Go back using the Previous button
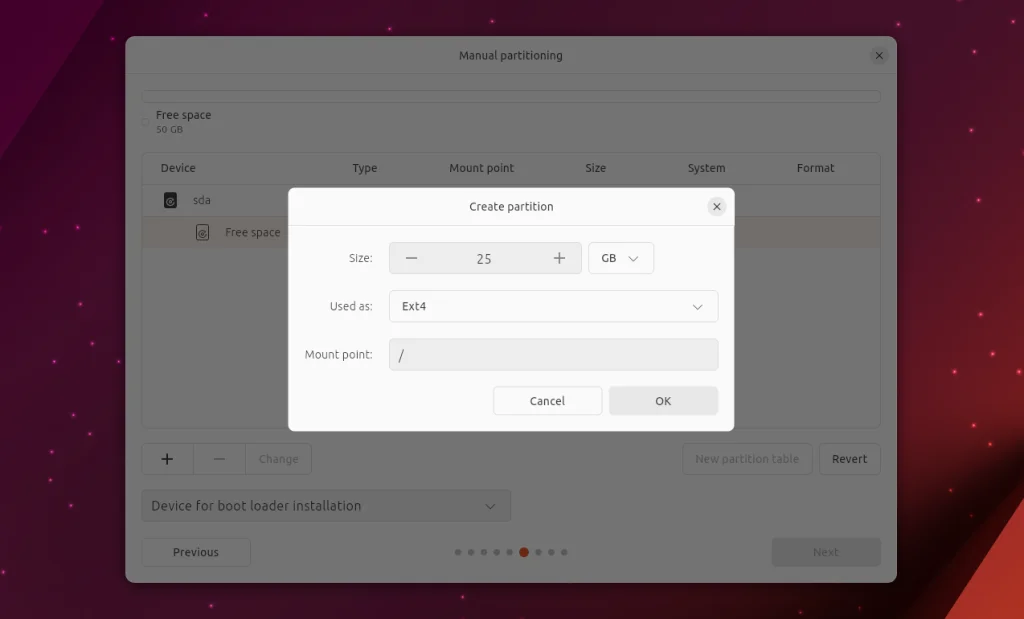Viewport: 1024px width, 619px height. 195,551
